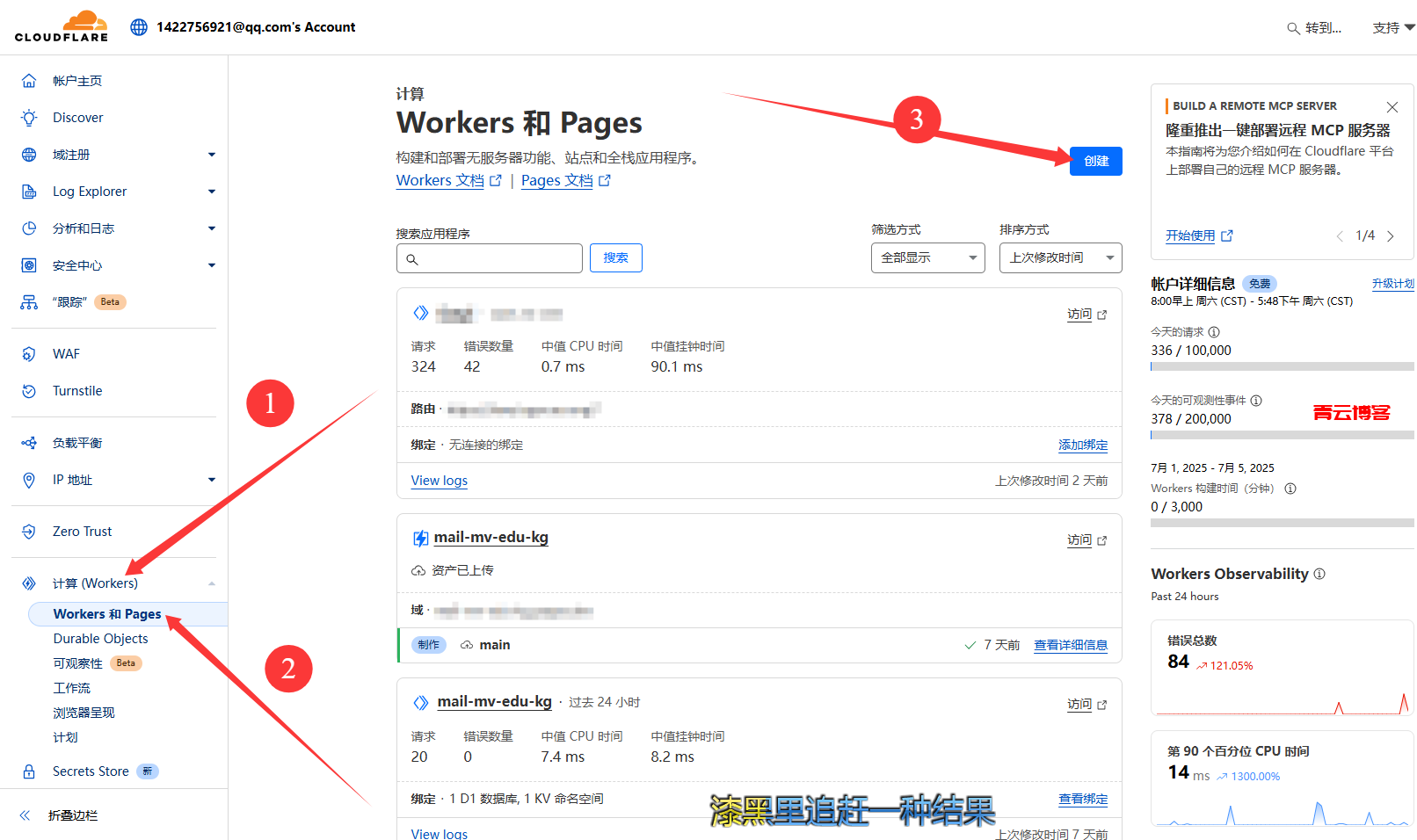
Task: Click the Zero Trust icon
Action: (x=29, y=532)
